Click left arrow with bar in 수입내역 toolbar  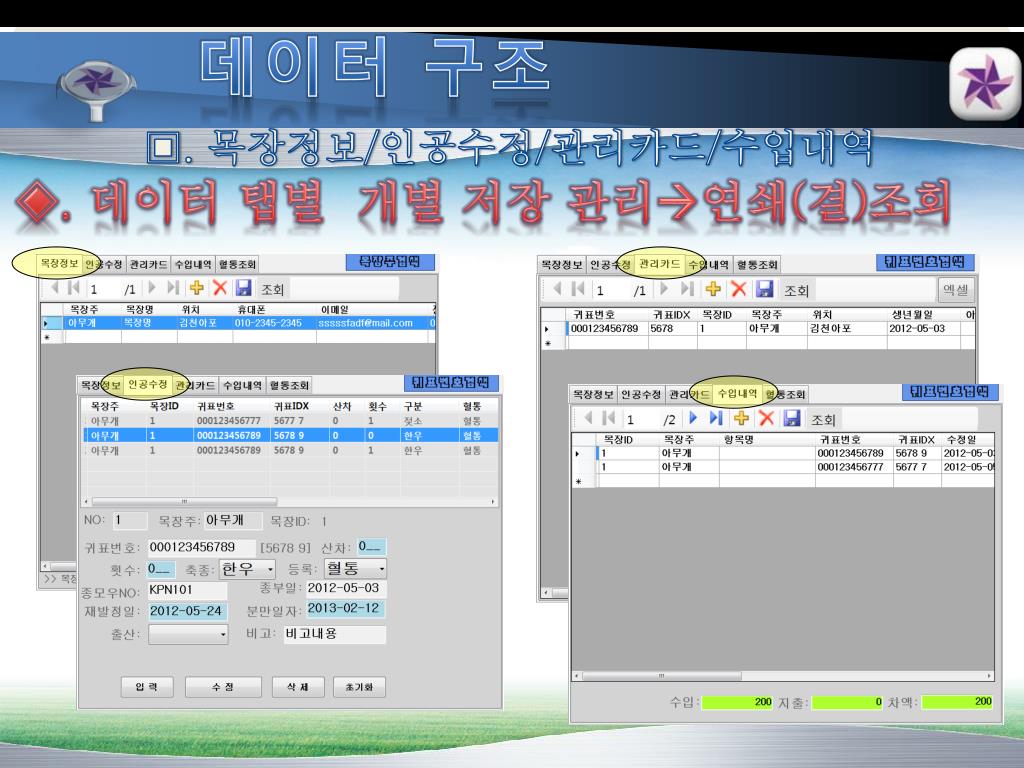click(x=608, y=417)
